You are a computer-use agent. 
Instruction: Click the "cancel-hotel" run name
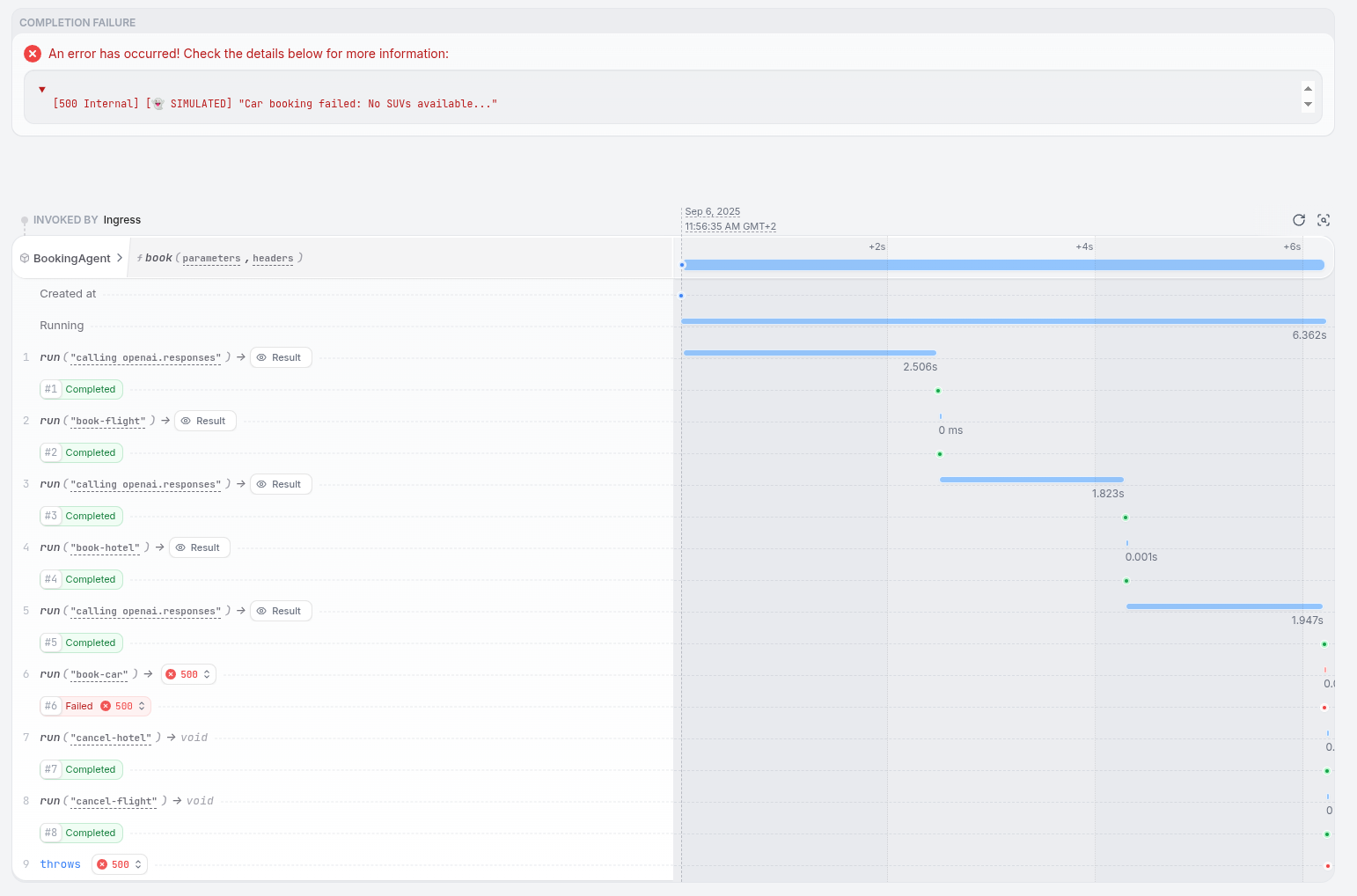(x=111, y=738)
